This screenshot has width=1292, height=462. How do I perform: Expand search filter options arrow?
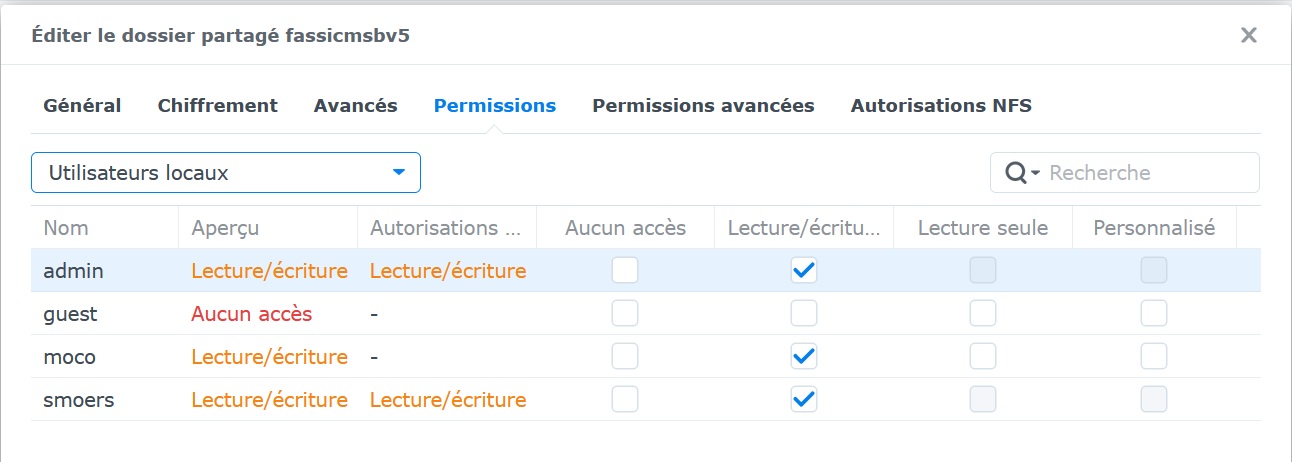[x=1035, y=173]
